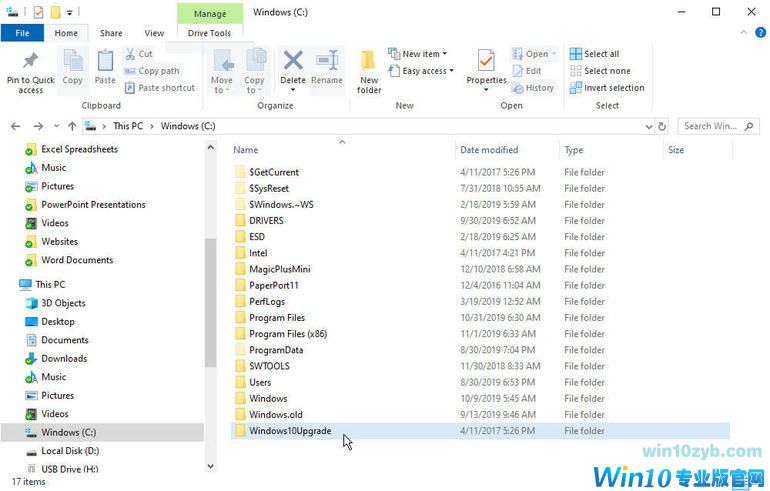Click New folder icon in title bar
The image size is (770, 491).
click(56, 12)
